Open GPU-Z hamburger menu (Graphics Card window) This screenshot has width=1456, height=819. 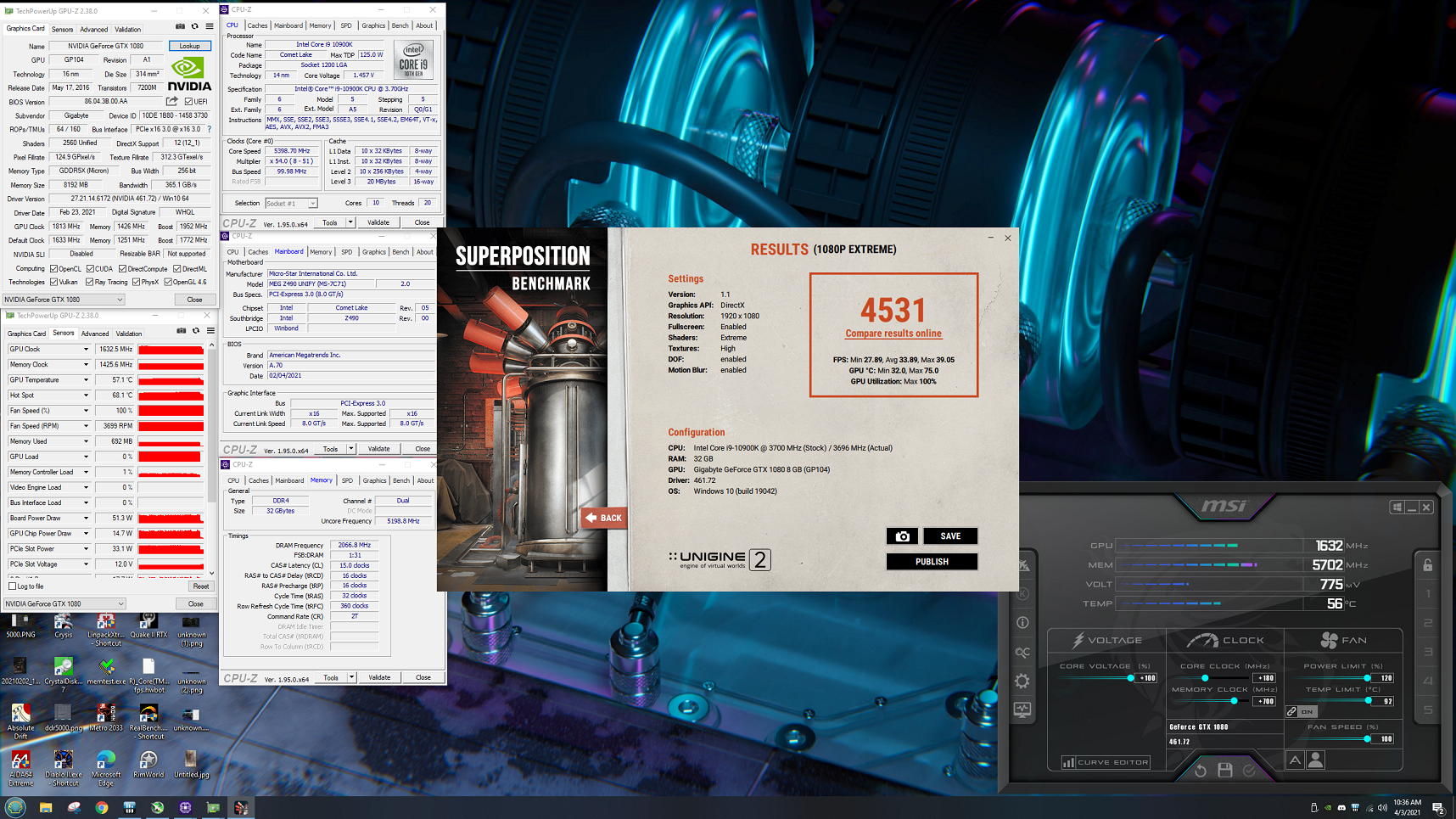click(x=210, y=26)
